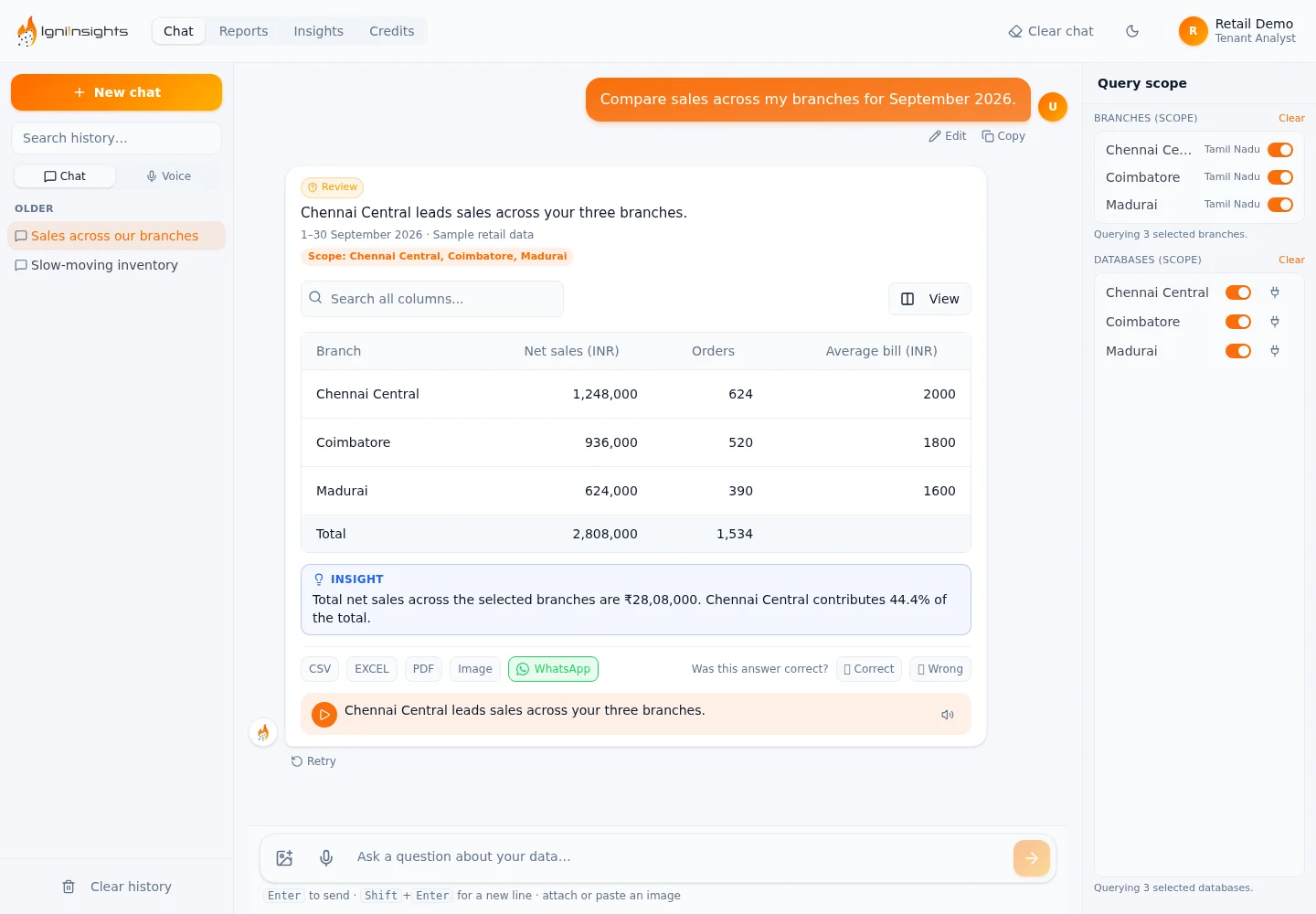Disable Chennai Central branch scope toggle
Image resolution: width=1316 pixels, height=914 pixels.
pyautogui.click(x=1280, y=150)
